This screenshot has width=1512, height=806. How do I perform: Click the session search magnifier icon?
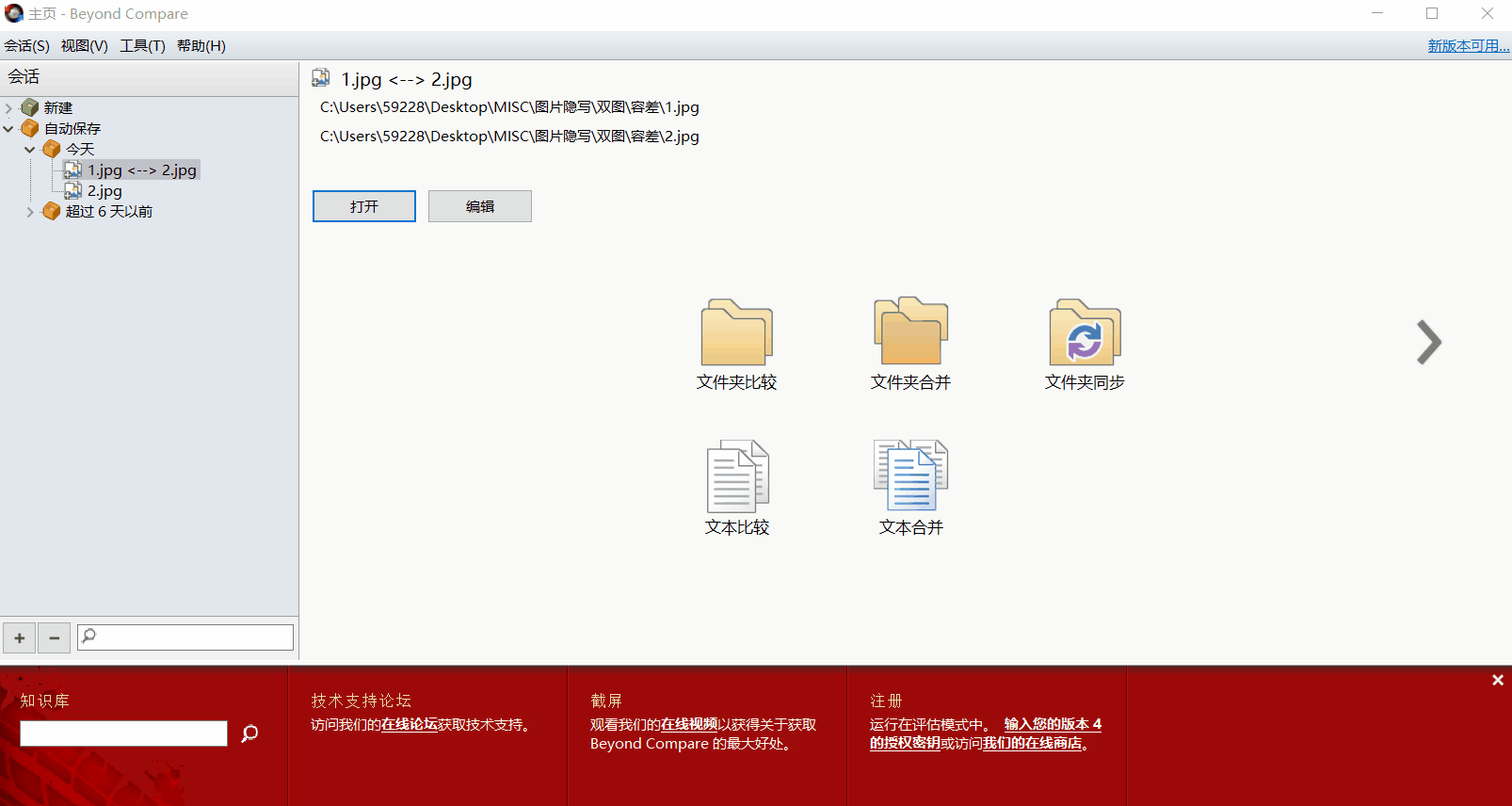coord(88,637)
